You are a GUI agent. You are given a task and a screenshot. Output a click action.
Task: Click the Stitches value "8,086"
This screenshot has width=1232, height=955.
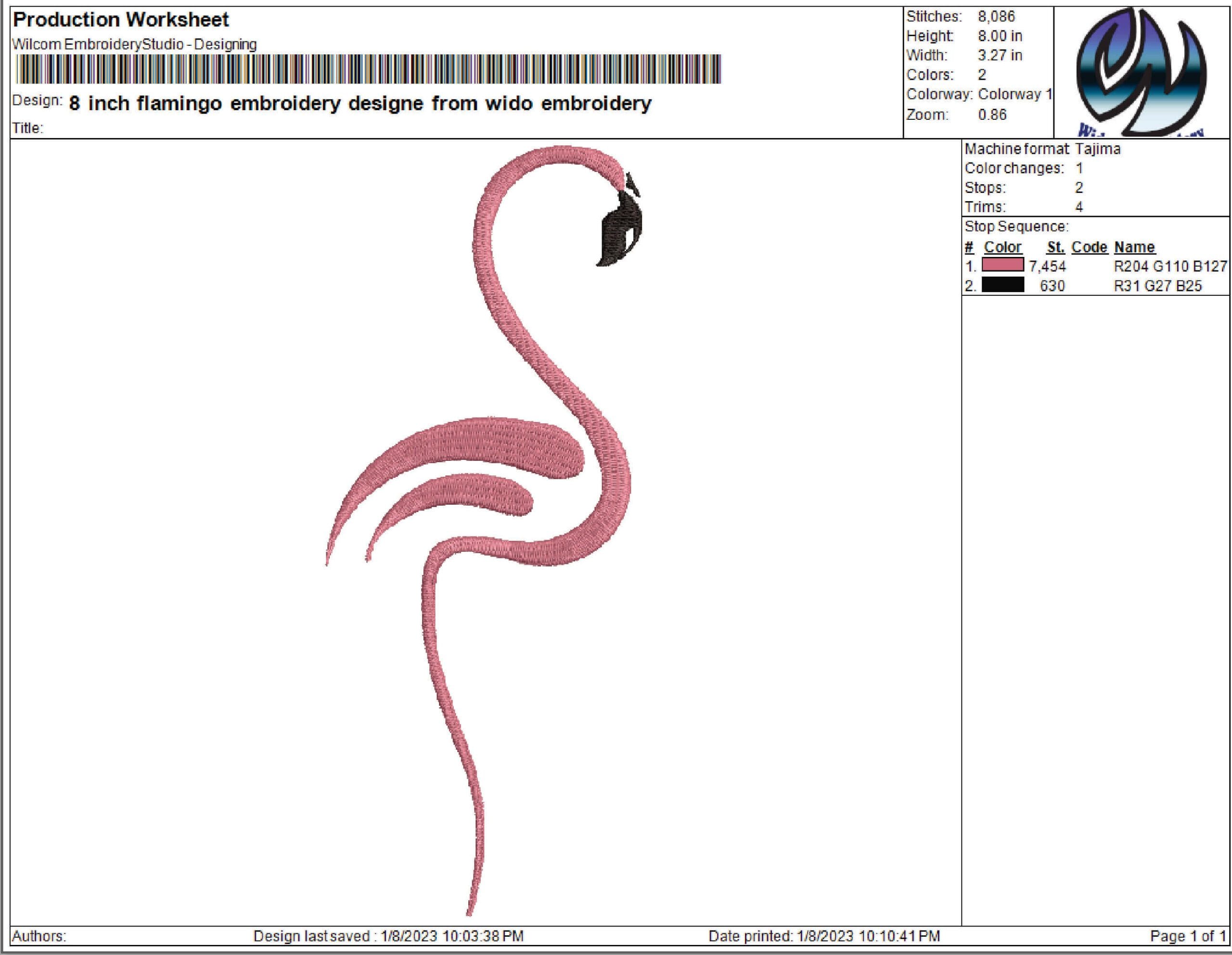[996, 16]
